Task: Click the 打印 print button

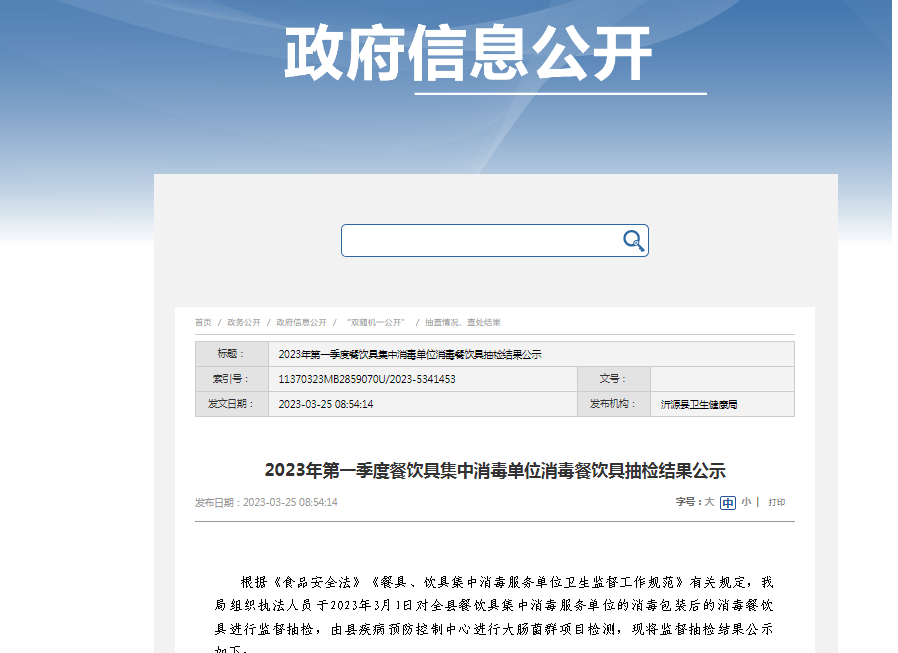Action: [777, 502]
